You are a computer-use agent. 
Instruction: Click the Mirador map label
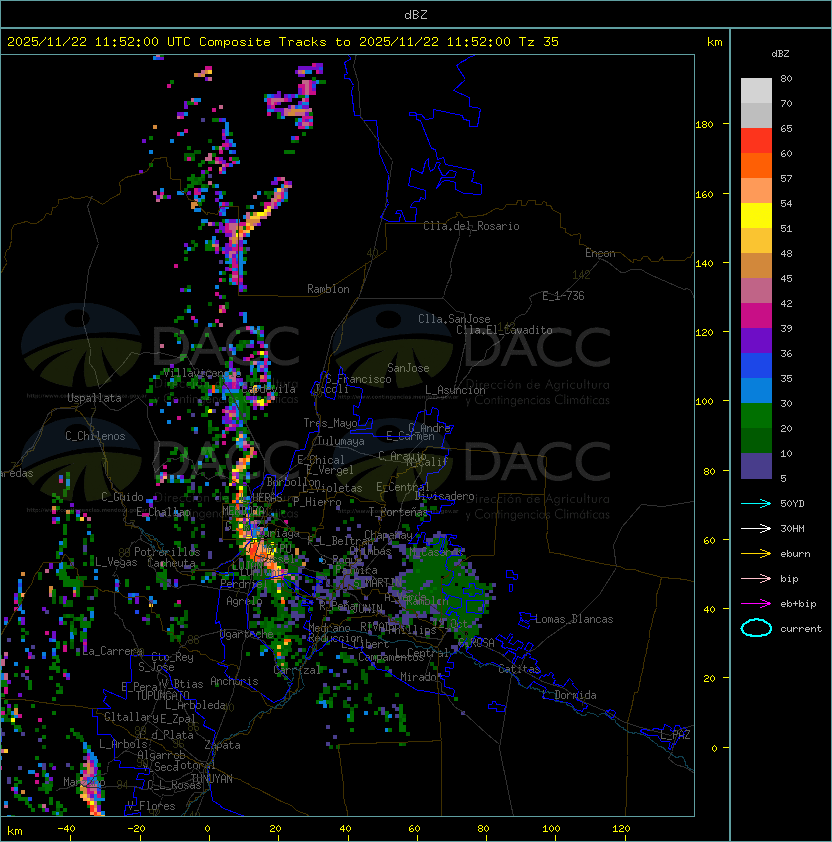coord(419,677)
